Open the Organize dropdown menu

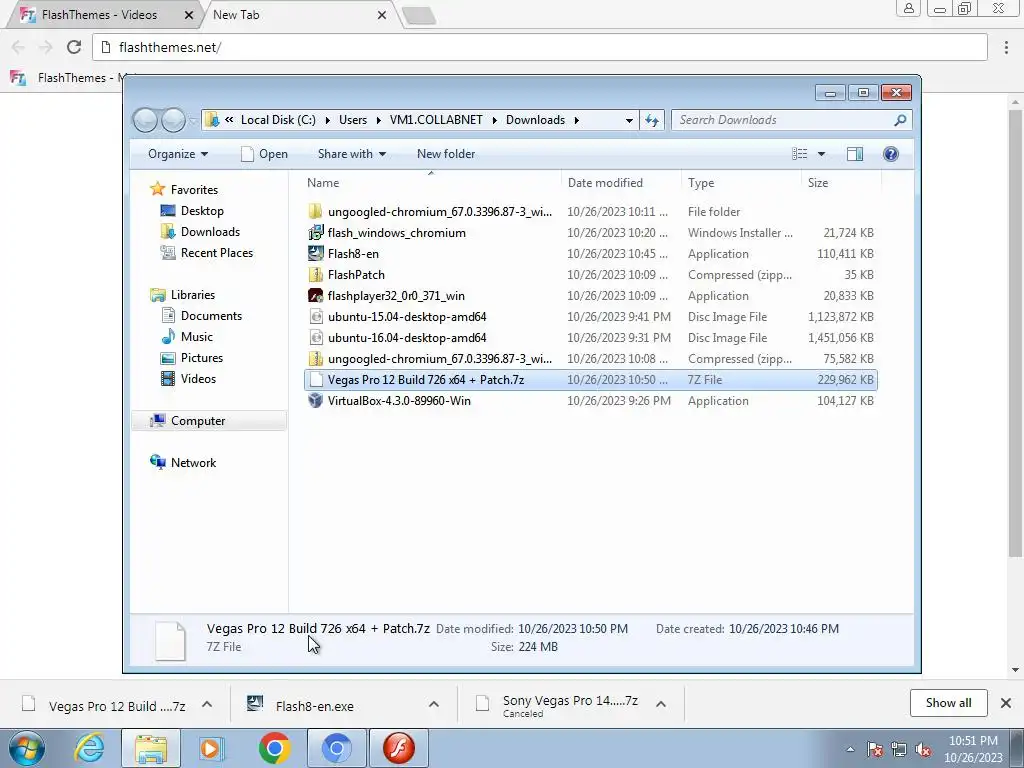[x=178, y=154]
